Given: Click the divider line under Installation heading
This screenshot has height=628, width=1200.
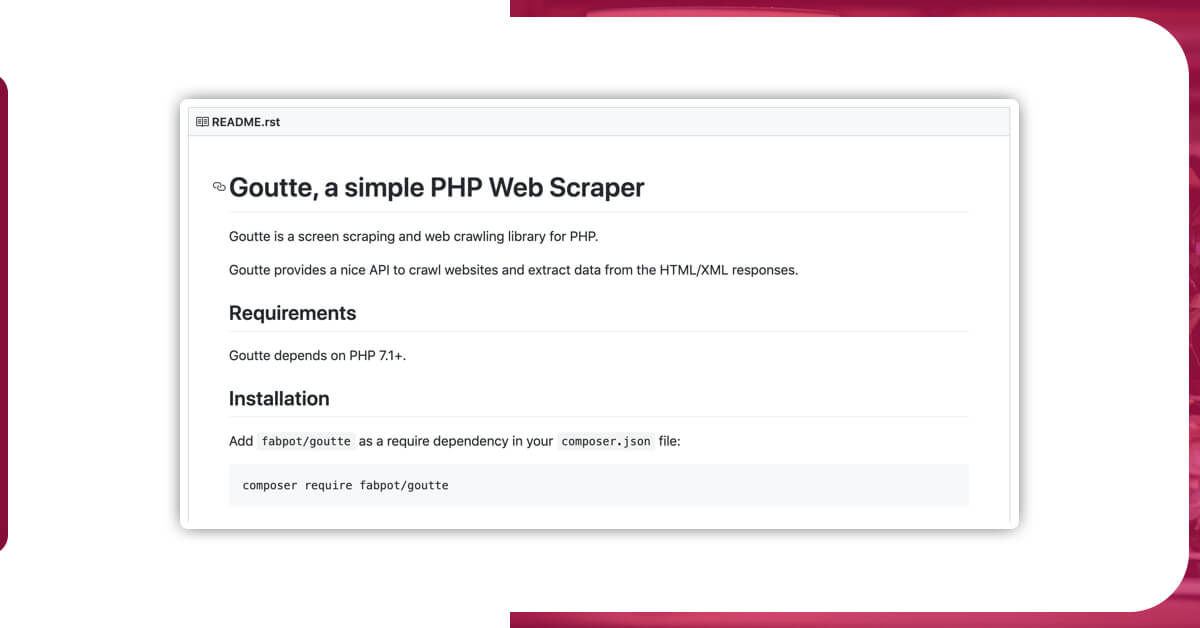Looking at the screenshot, I should tap(598, 416).
